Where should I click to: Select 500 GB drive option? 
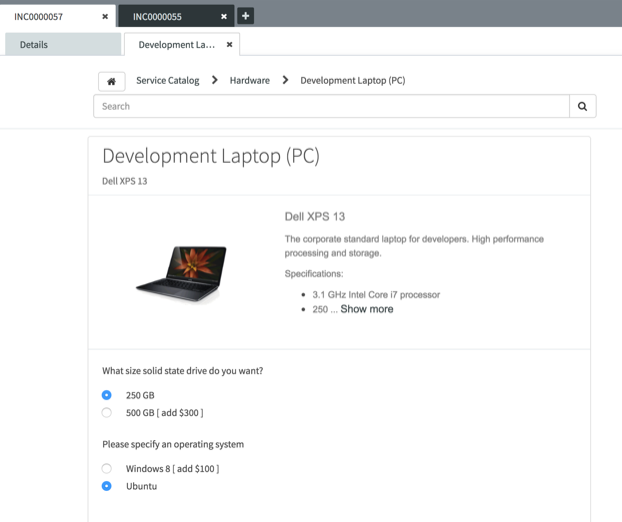pyautogui.click(x=106, y=413)
